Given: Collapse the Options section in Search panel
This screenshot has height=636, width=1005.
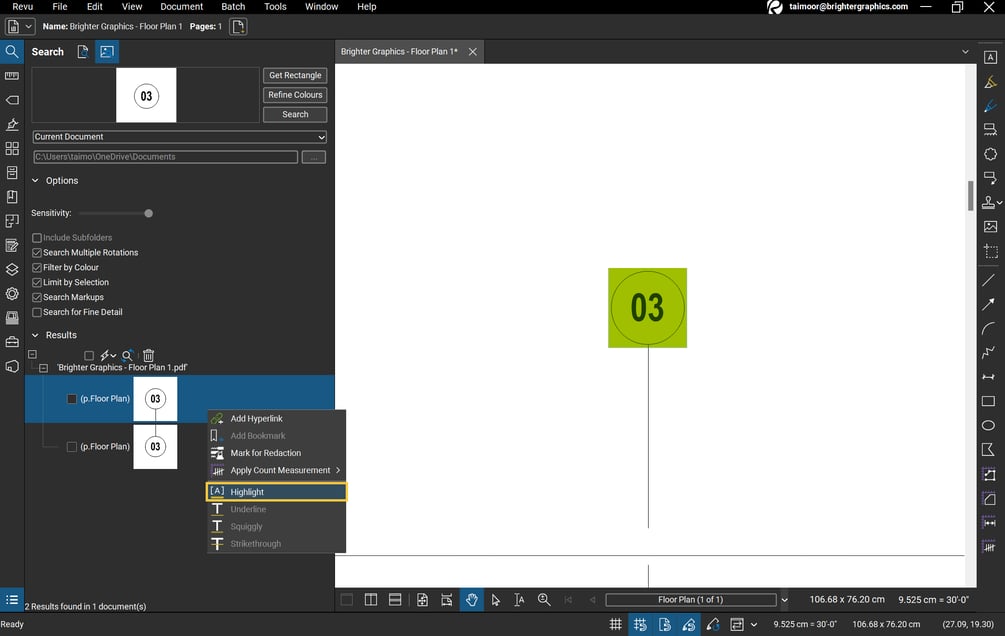Looking at the screenshot, I should 36,180.
